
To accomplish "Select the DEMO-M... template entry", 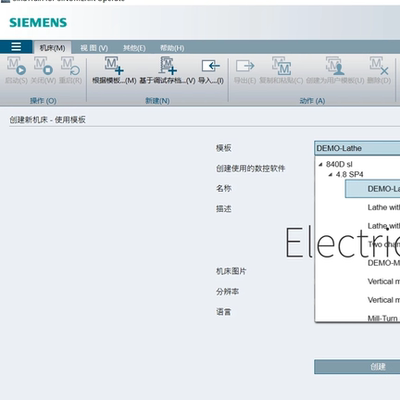I will pyautogui.click(x=384, y=263).
